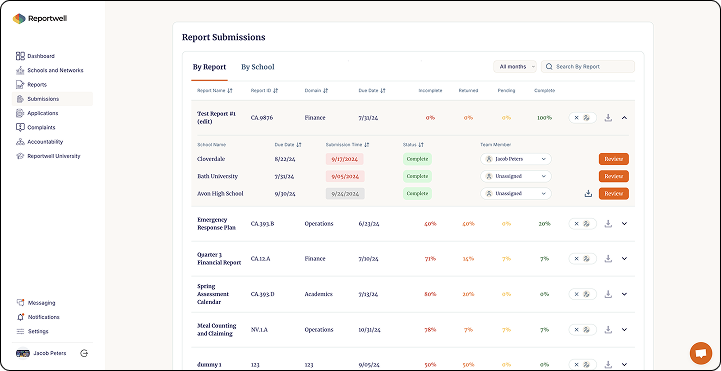The width and height of the screenshot is (721, 371).
Task: Review the Avon High School submission
Action: tap(613, 194)
